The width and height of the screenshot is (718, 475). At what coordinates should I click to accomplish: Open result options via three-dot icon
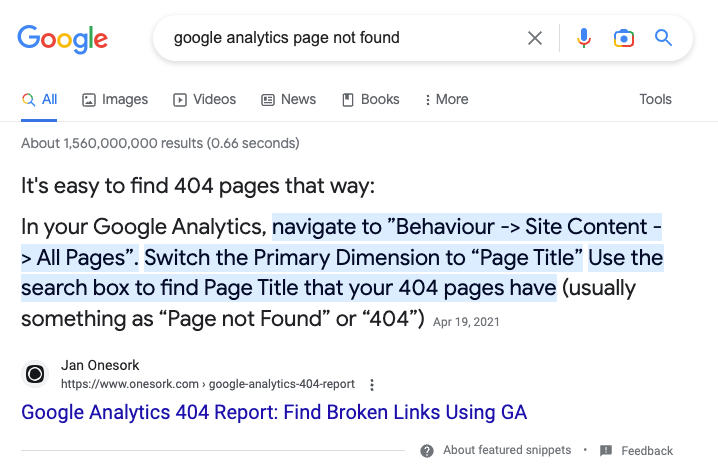click(x=372, y=385)
